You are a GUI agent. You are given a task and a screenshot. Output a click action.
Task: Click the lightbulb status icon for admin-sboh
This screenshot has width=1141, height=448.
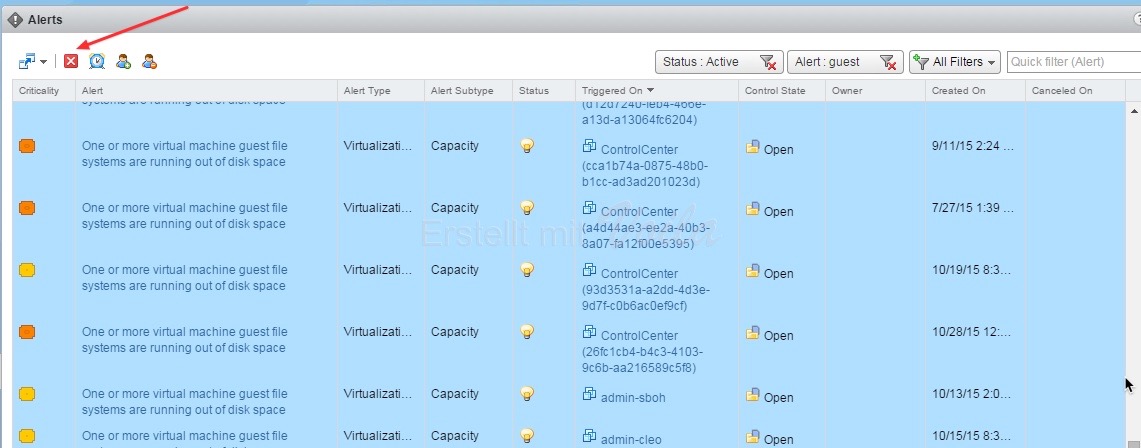click(x=527, y=394)
